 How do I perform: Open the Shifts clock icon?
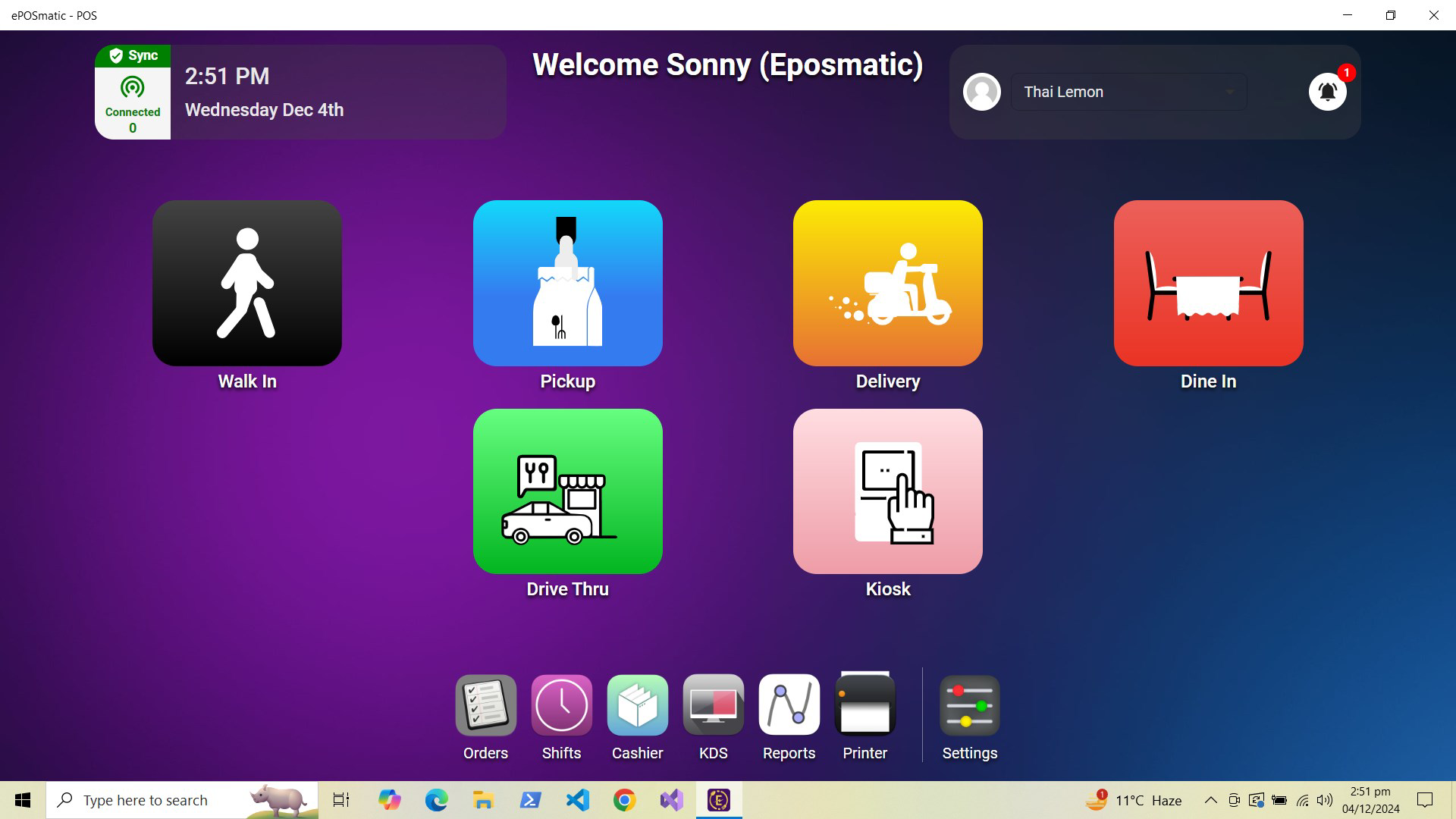click(x=560, y=705)
